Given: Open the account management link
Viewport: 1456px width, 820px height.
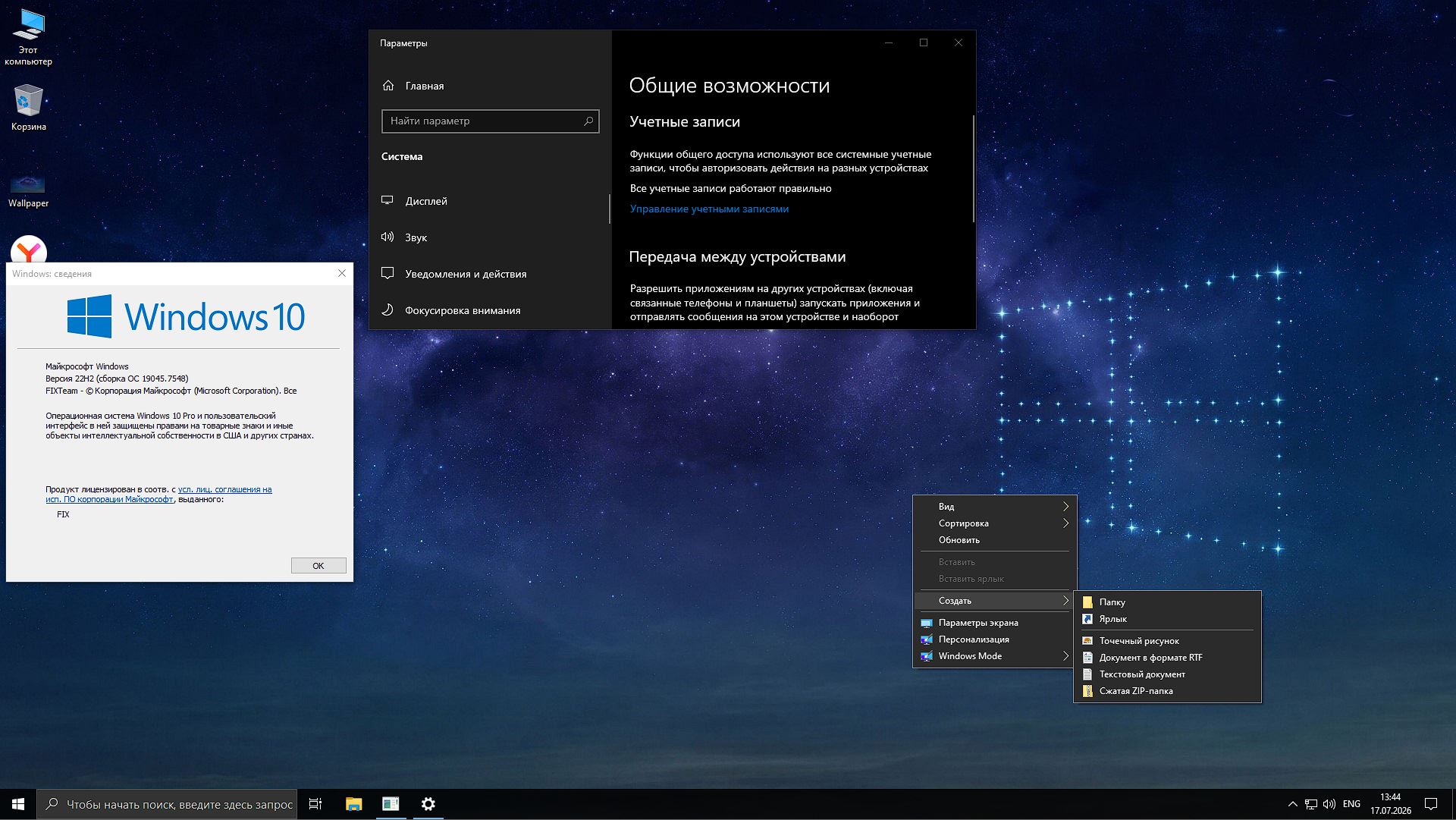Looking at the screenshot, I should pyautogui.click(x=709, y=209).
